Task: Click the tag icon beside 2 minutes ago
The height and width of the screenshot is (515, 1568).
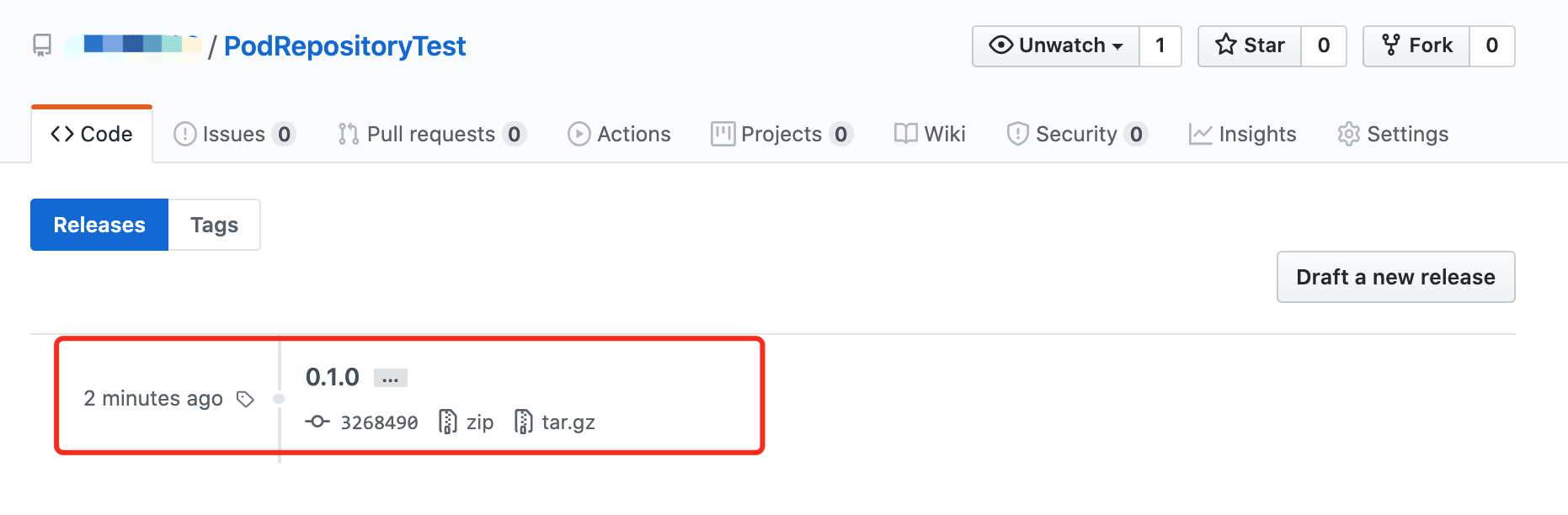Action: 245,399
